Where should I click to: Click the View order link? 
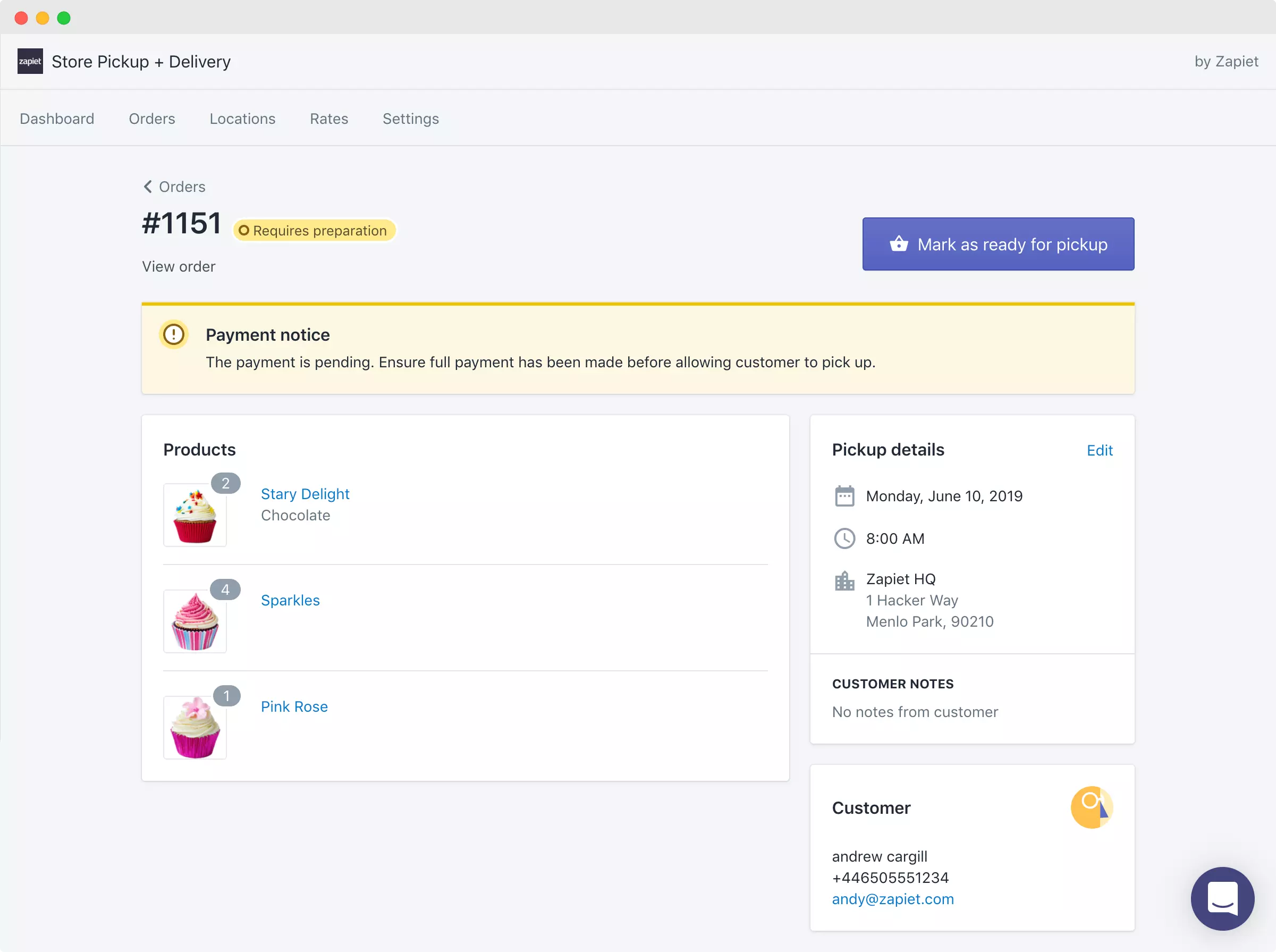tap(179, 266)
